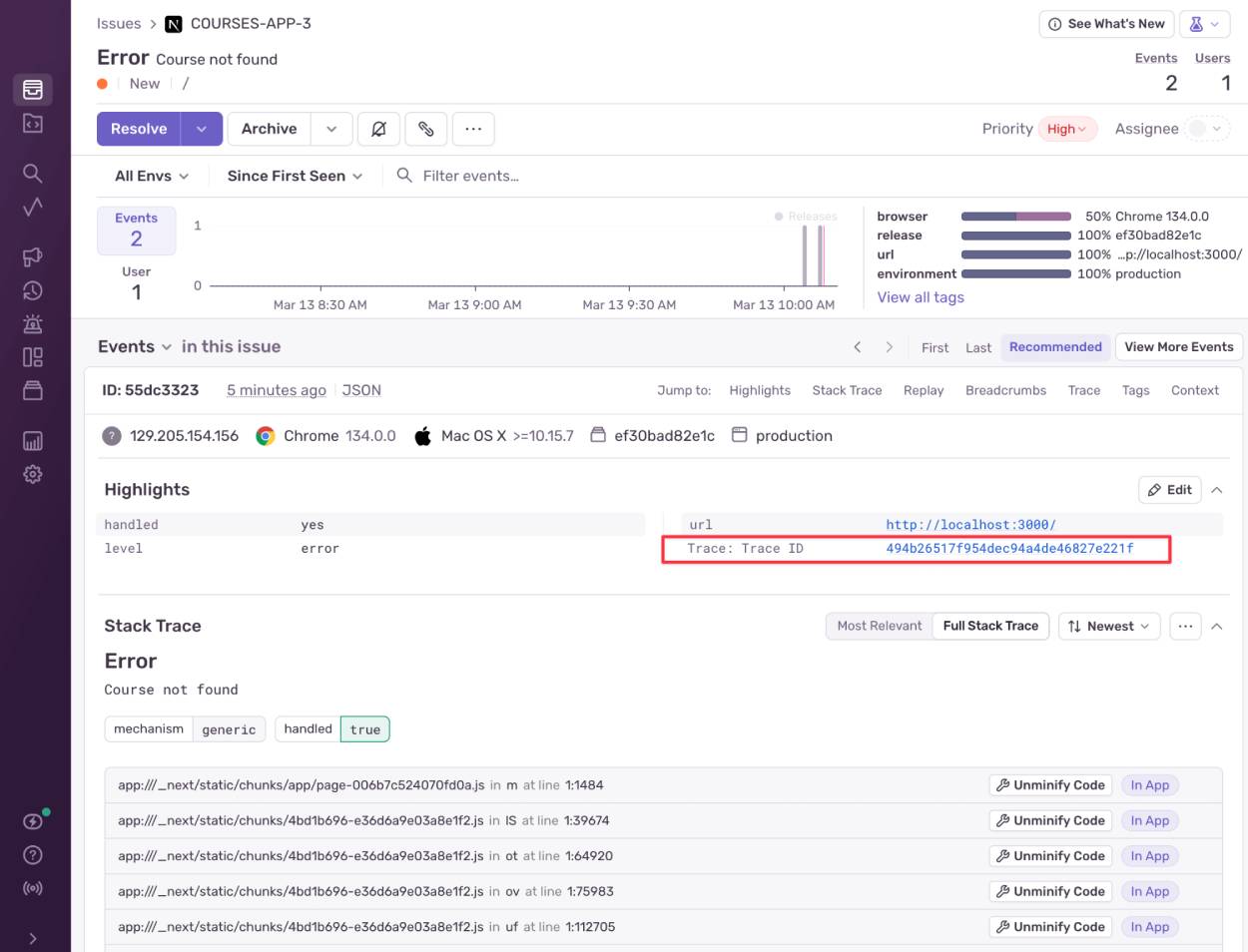Select the Explore icon in the sidebar
This screenshot has height=952, width=1248.
point(33,122)
